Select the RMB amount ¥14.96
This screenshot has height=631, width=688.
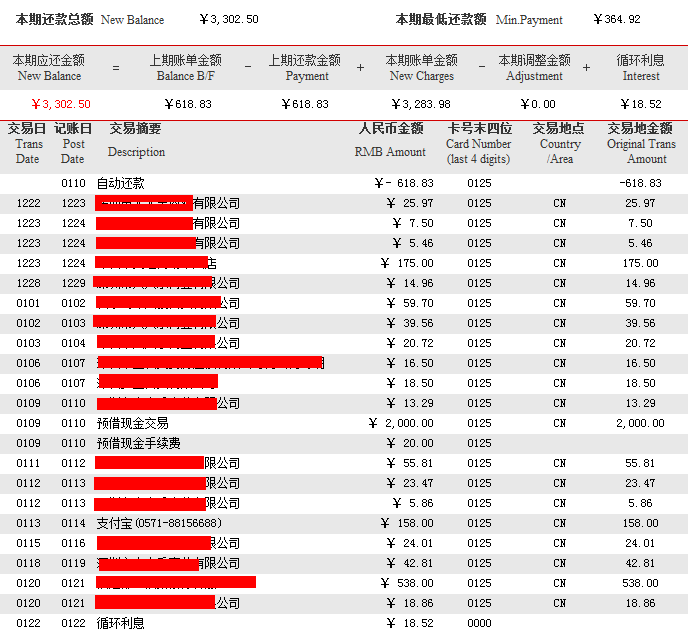(x=410, y=283)
